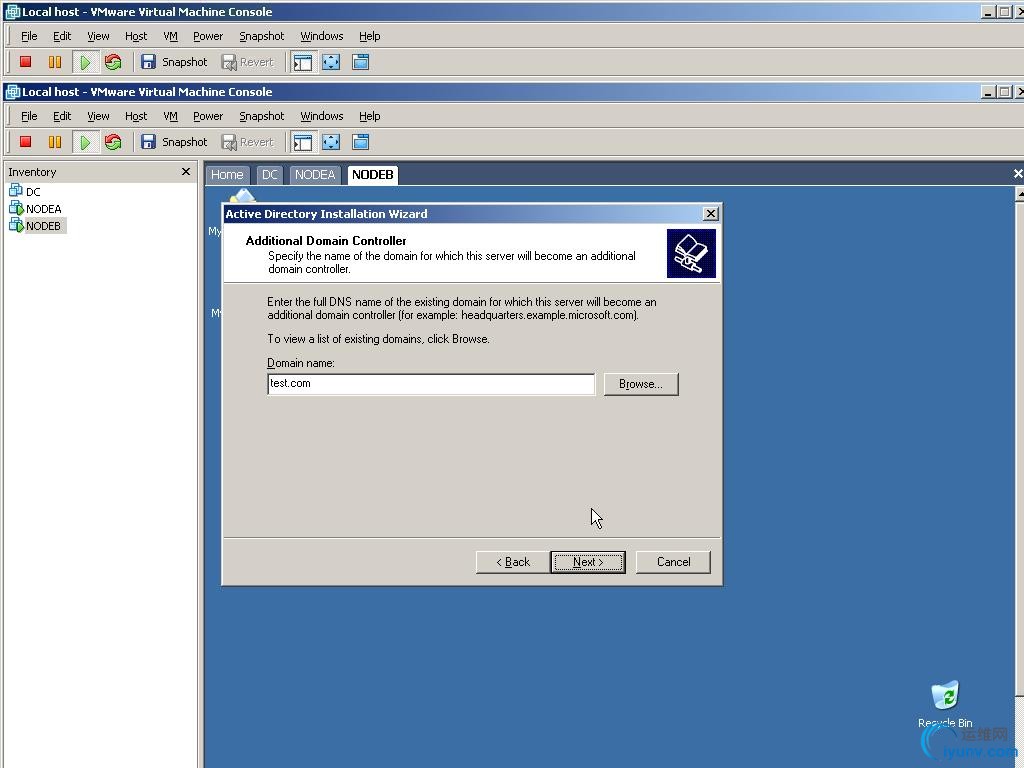Click the full screen icon in the lower console window
This screenshot has height=768, width=1024.
(x=331, y=142)
